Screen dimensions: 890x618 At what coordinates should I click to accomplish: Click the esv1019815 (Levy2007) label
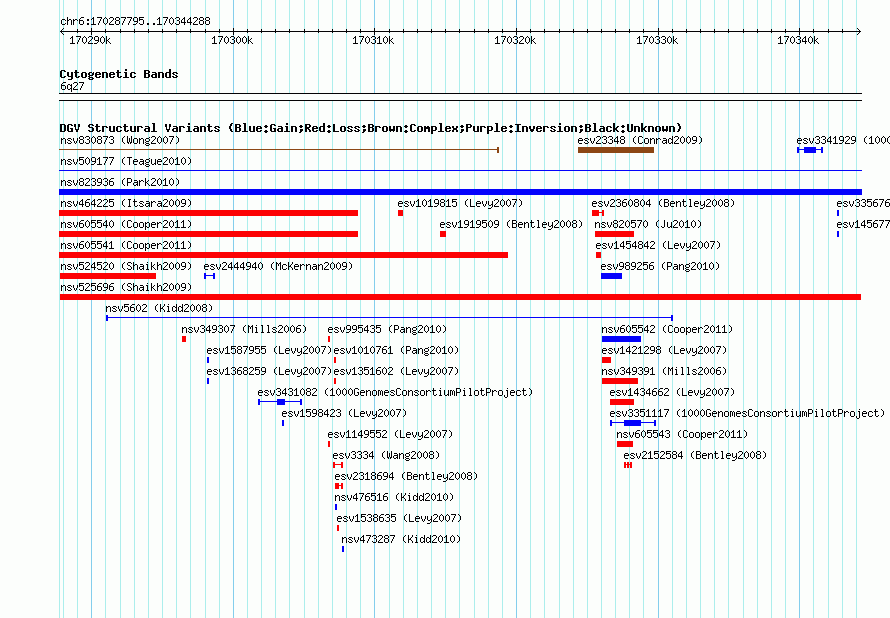[460, 203]
